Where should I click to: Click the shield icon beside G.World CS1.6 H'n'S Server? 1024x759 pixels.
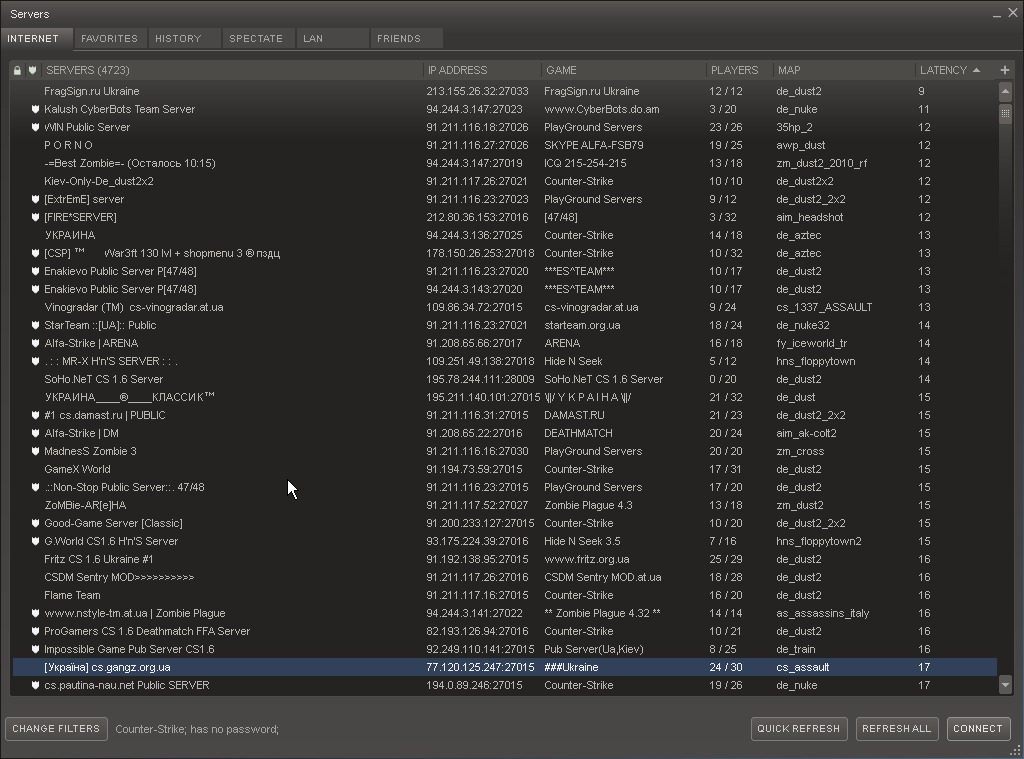(35, 541)
